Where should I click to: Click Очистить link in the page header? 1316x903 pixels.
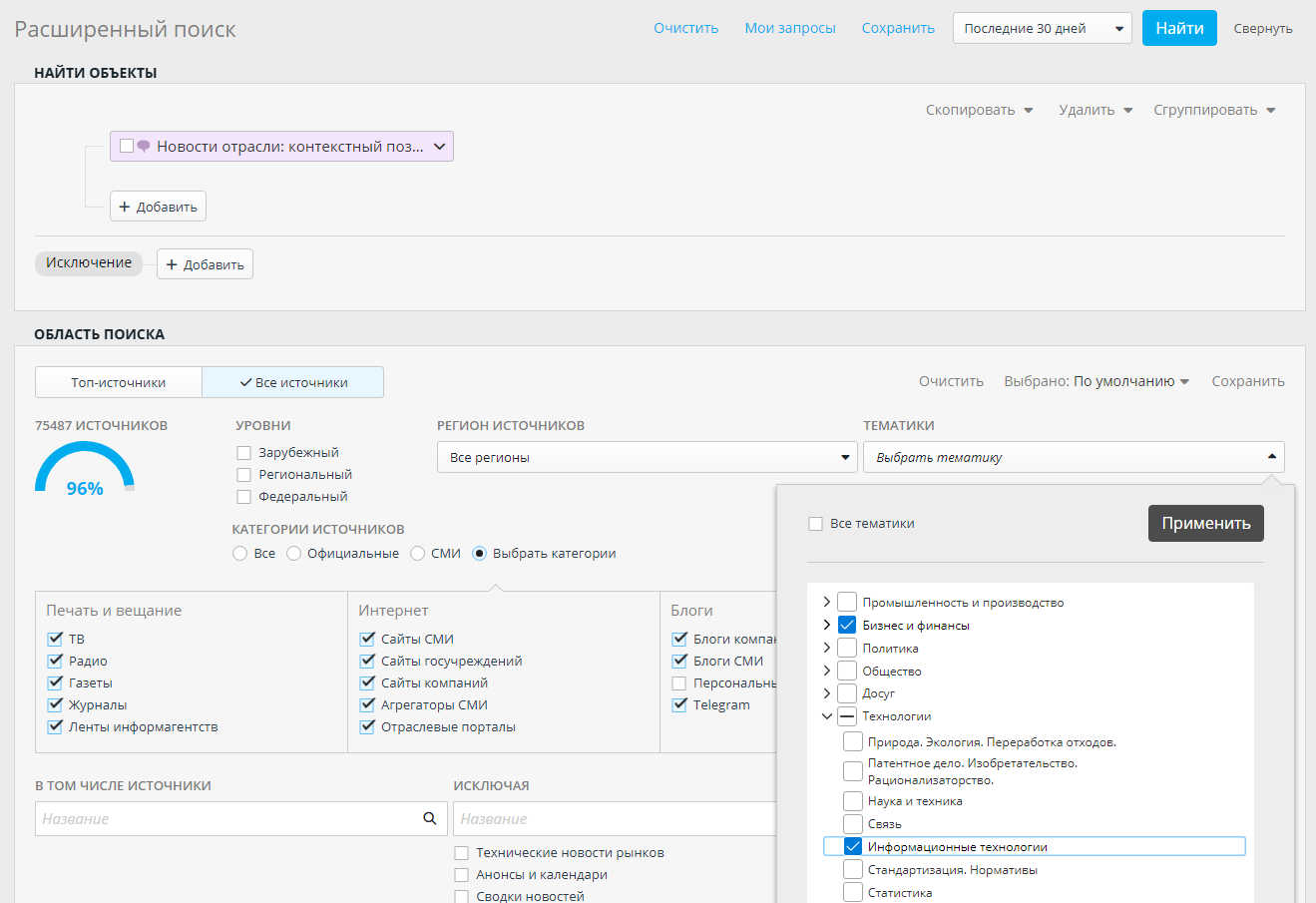(x=686, y=28)
